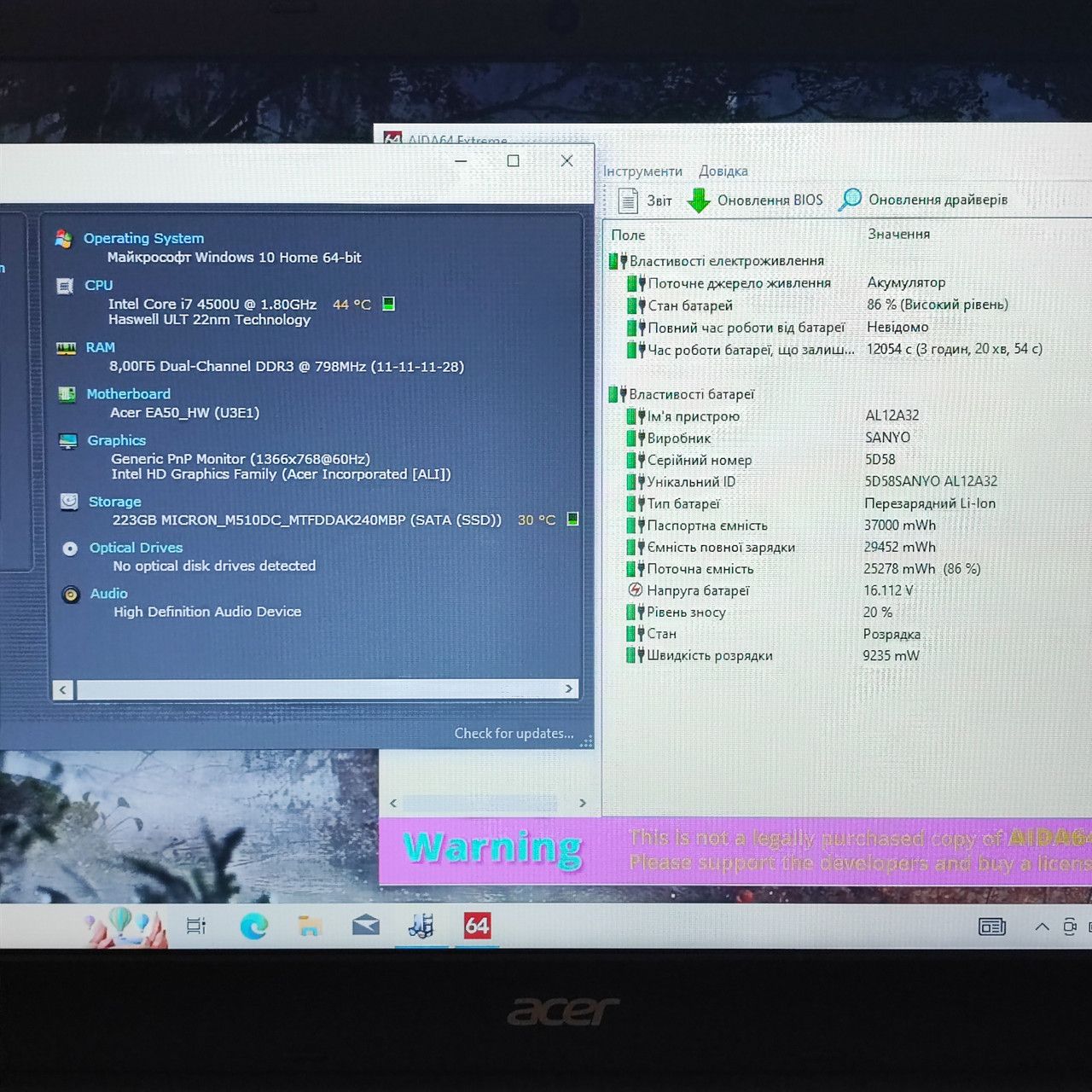Open the CPU section link in Speccy
This screenshot has width=1092, height=1092.
coord(99,285)
